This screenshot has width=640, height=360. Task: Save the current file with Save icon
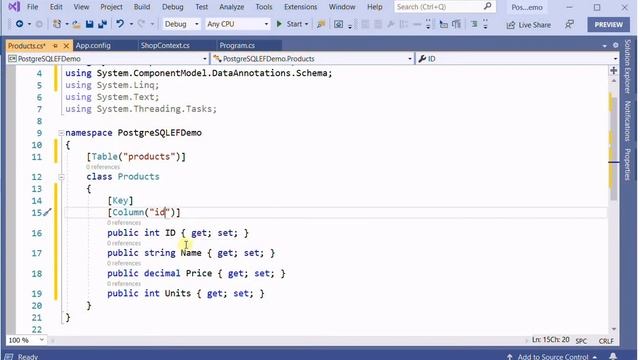[x=89, y=24]
